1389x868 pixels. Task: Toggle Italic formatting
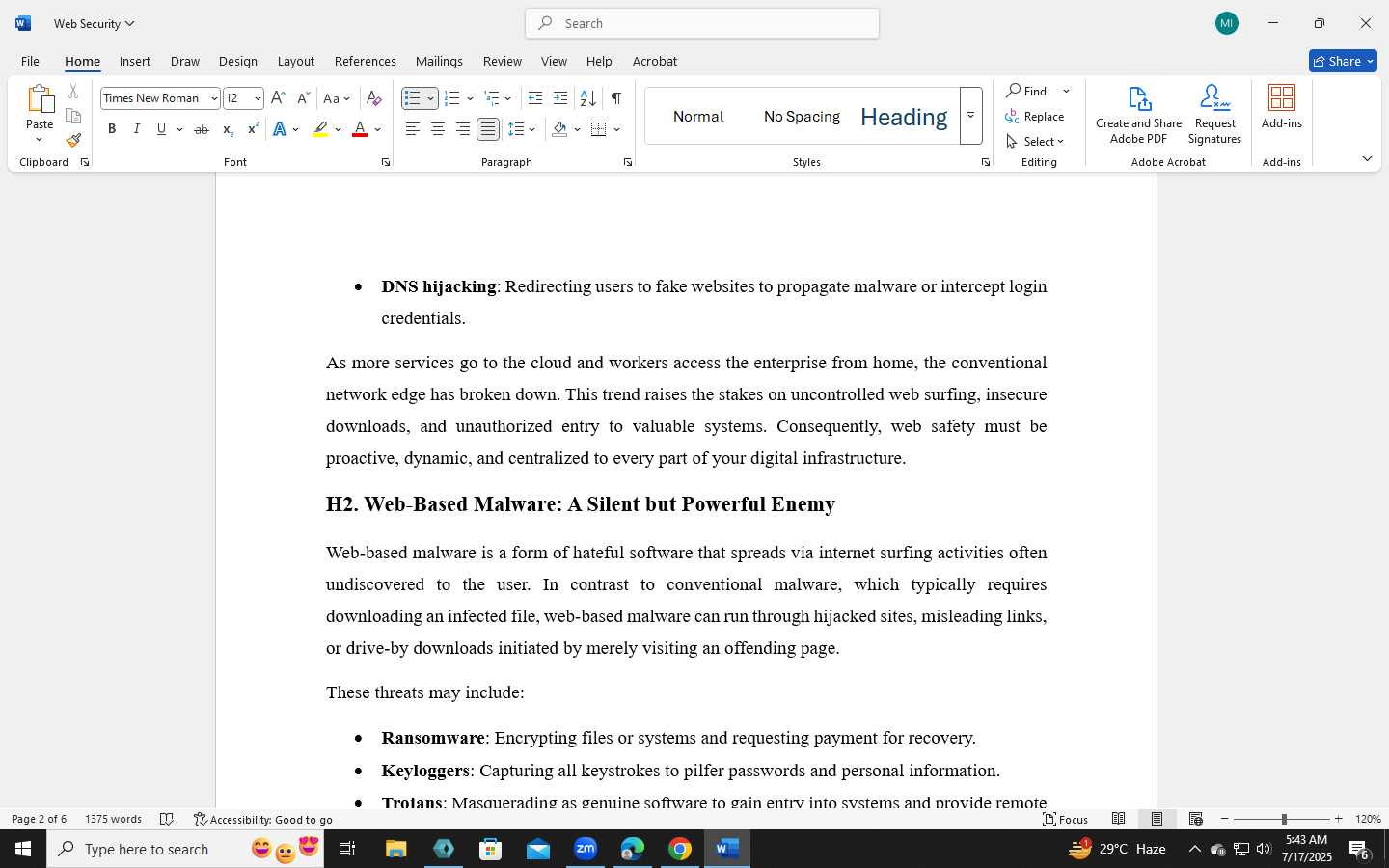click(137, 129)
